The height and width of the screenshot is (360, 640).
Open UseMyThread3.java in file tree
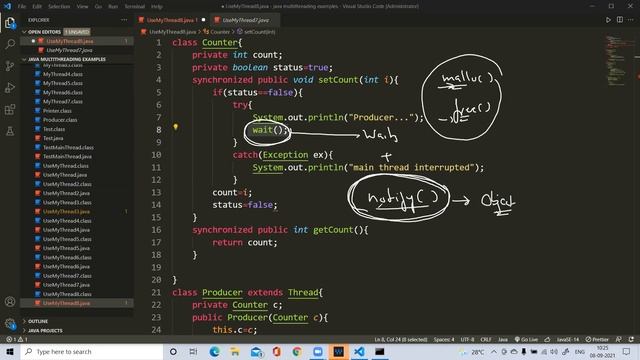tap(66, 211)
